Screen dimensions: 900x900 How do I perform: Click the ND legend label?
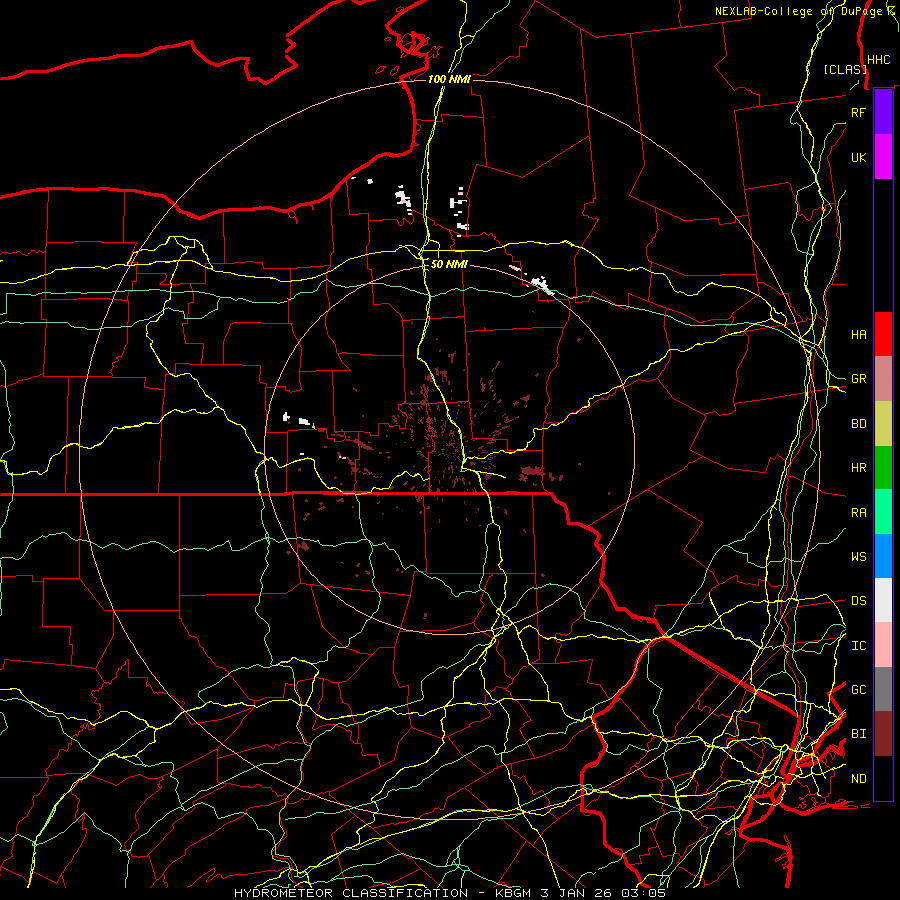pos(858,779)
